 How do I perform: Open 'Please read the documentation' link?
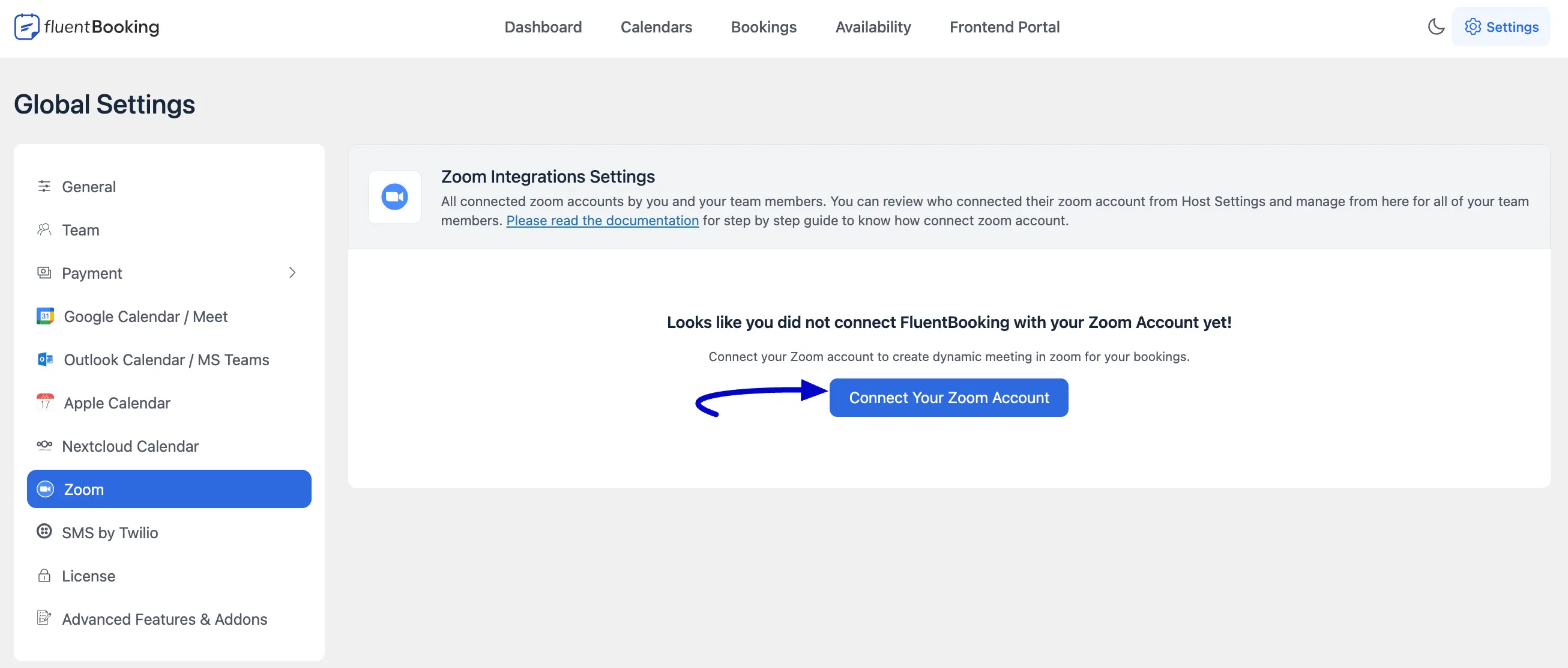(x=602, y=220)
